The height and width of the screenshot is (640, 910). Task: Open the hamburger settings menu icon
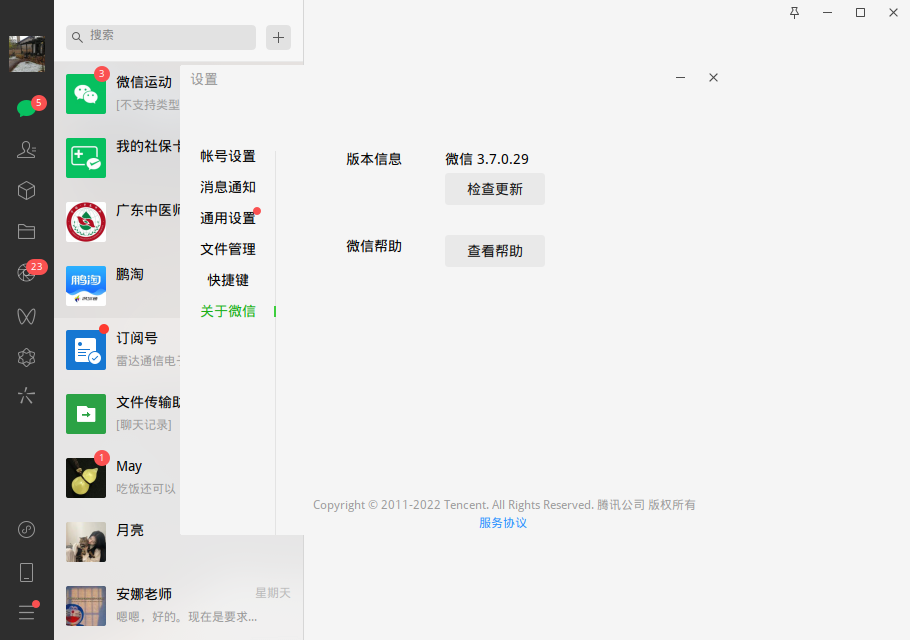click(x=27, y=612)
